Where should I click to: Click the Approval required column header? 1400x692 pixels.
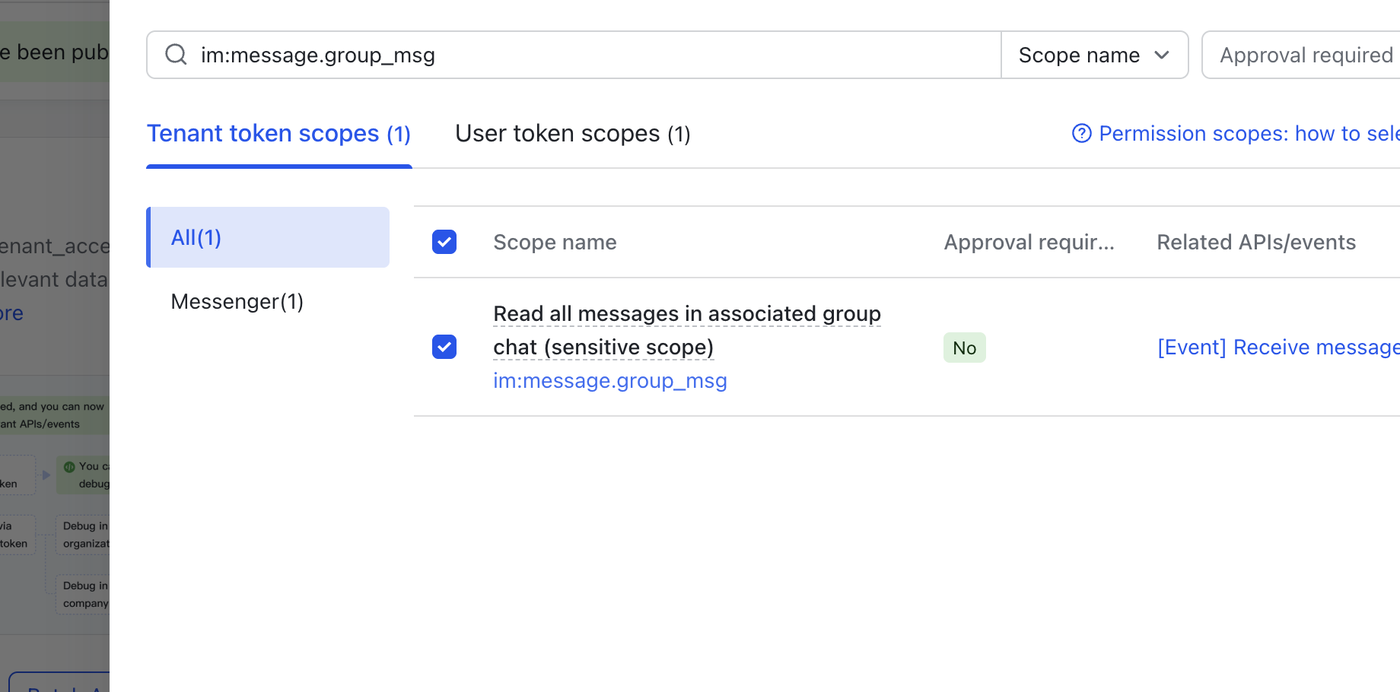[1029, 242]
